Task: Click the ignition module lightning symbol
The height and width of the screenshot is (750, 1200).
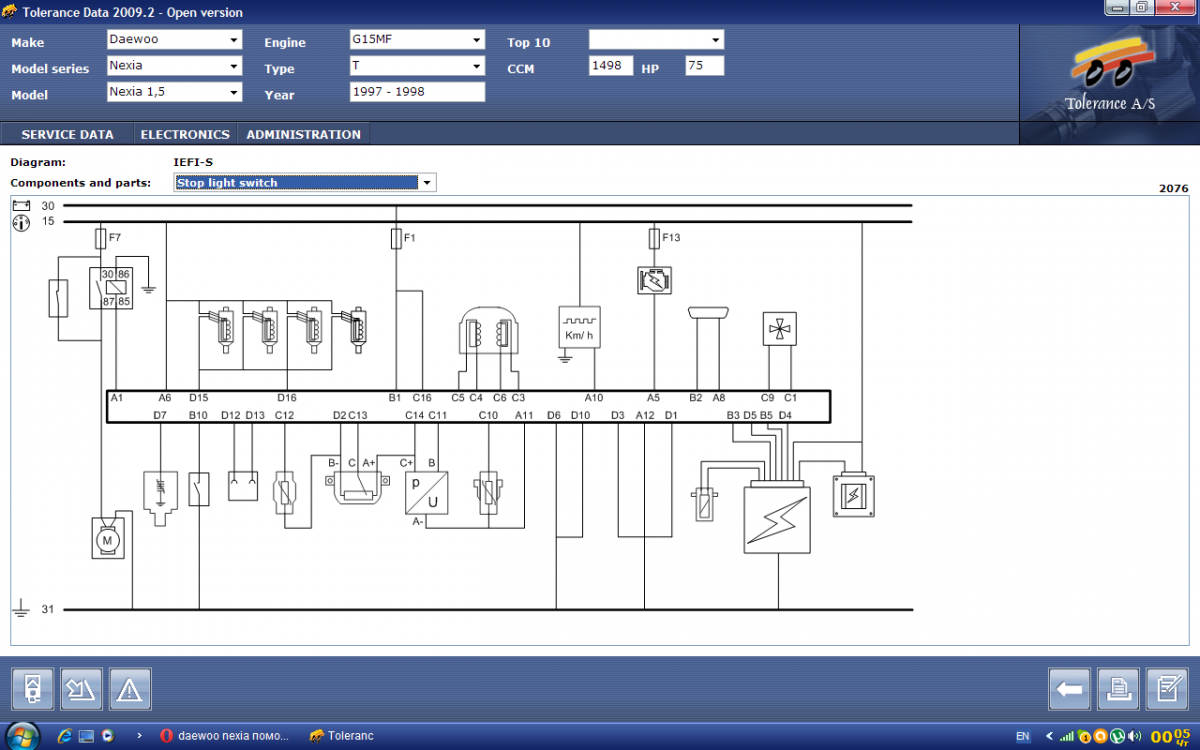Action: 778,519
